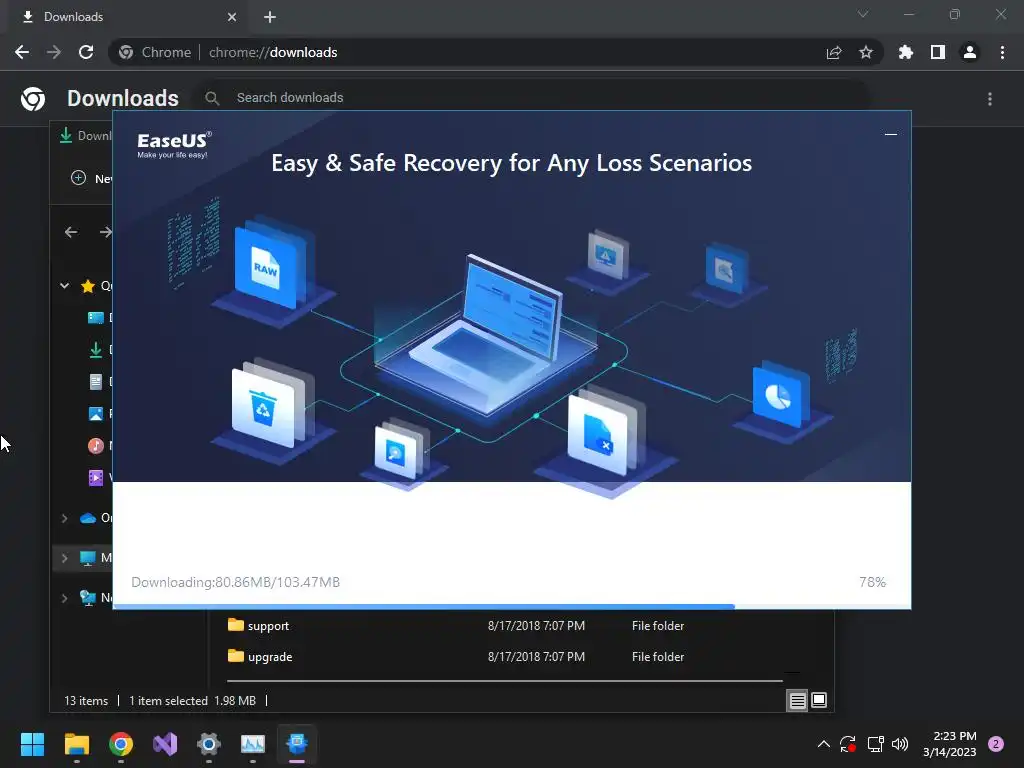The image size is (1024, 768).
Task: Open Settings gear from the taskbar
Action: (209, 744)
